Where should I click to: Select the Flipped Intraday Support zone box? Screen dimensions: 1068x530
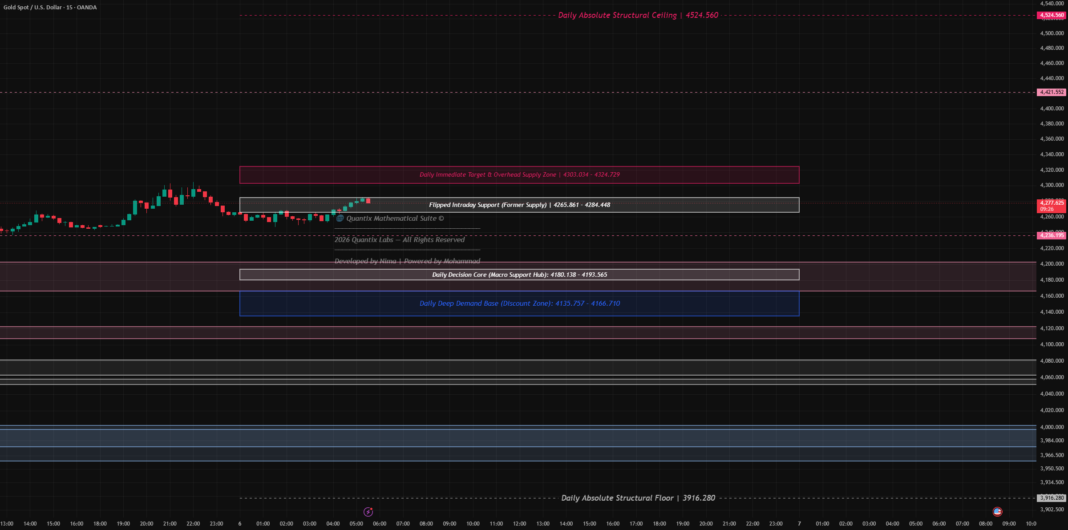click(x=519, y=205)
